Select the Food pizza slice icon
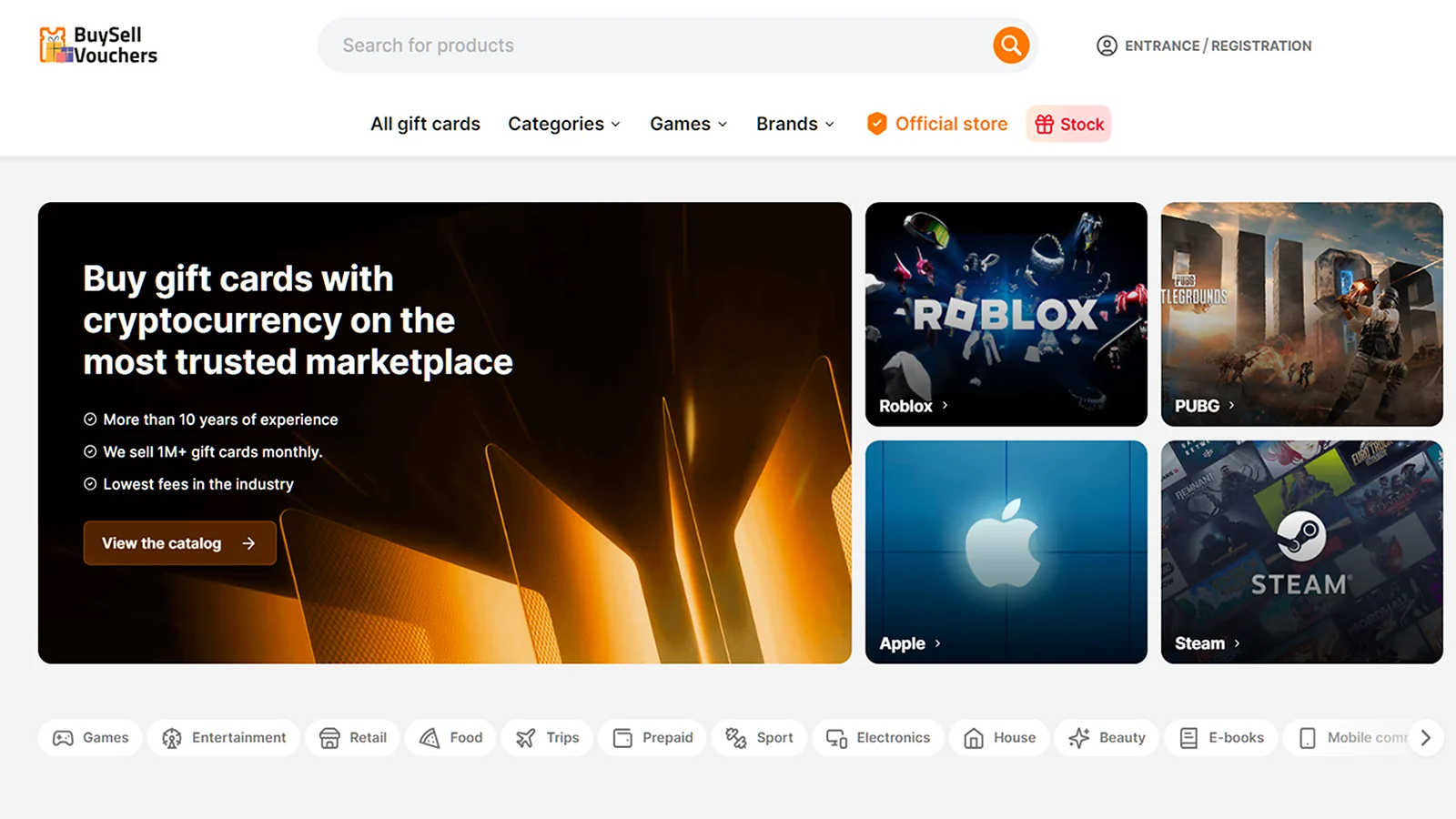This screenshot has height=819, width=1456. point(430,738)
